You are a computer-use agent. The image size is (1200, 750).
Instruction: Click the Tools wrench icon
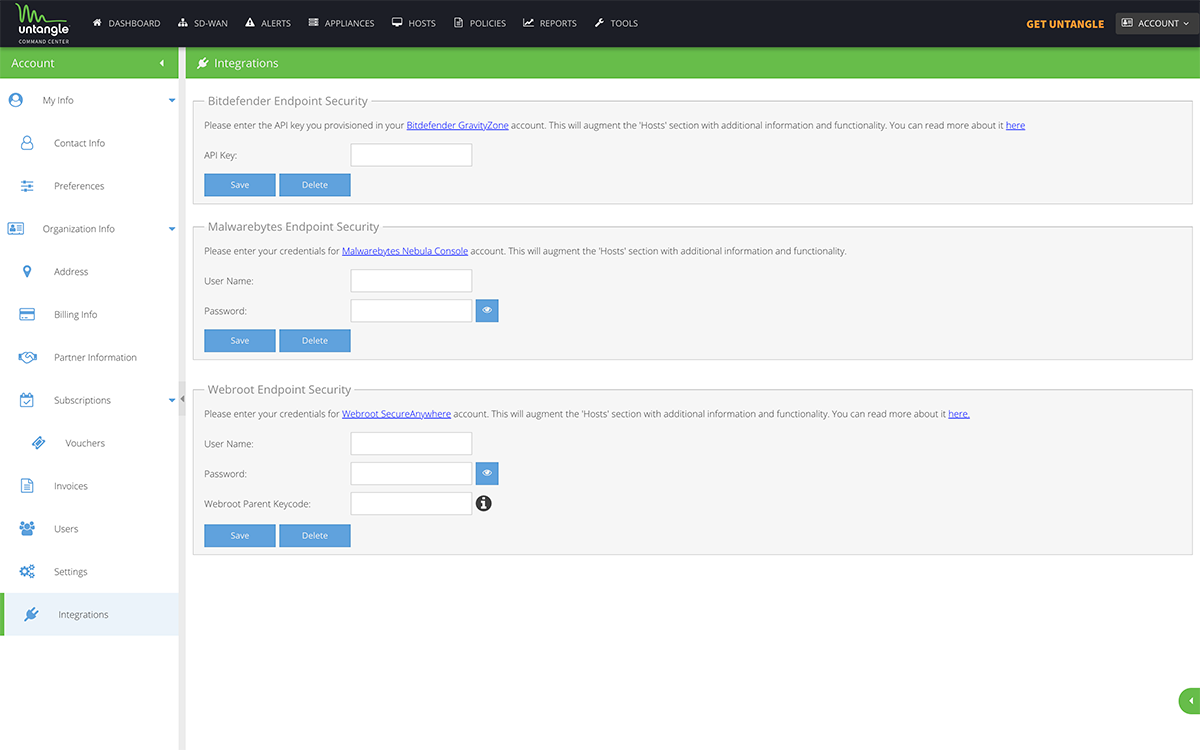(x=599, y=23)
